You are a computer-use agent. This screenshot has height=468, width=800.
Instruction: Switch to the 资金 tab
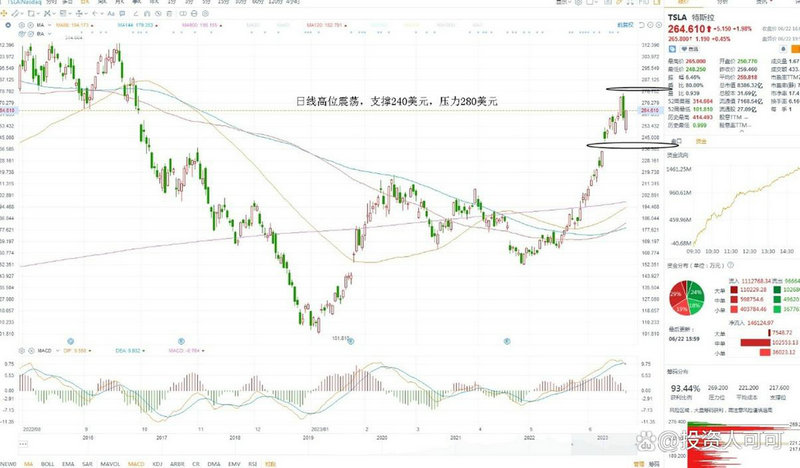[x=701, y=142]
